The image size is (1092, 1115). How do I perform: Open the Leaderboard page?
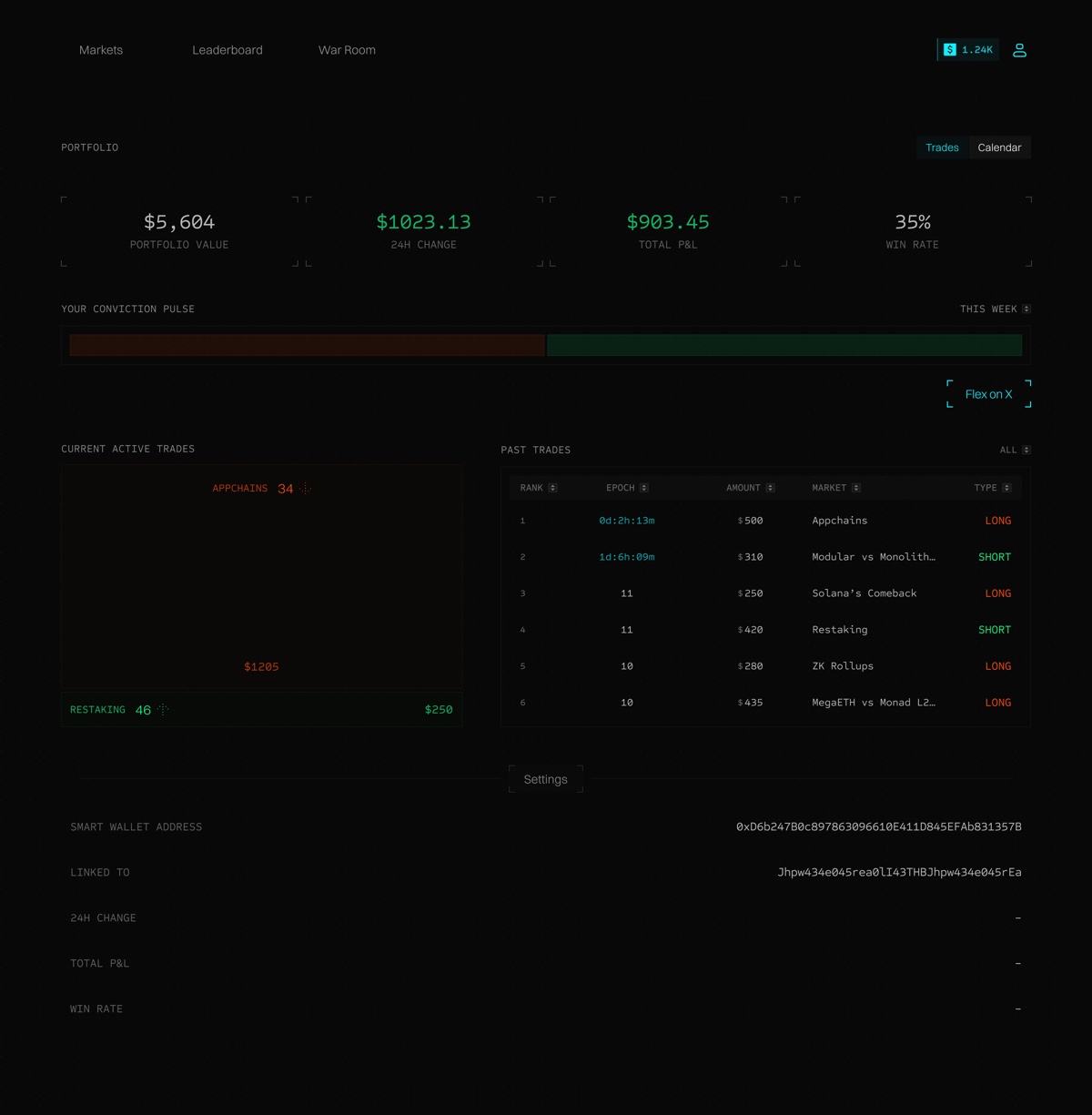click(227, 50)
